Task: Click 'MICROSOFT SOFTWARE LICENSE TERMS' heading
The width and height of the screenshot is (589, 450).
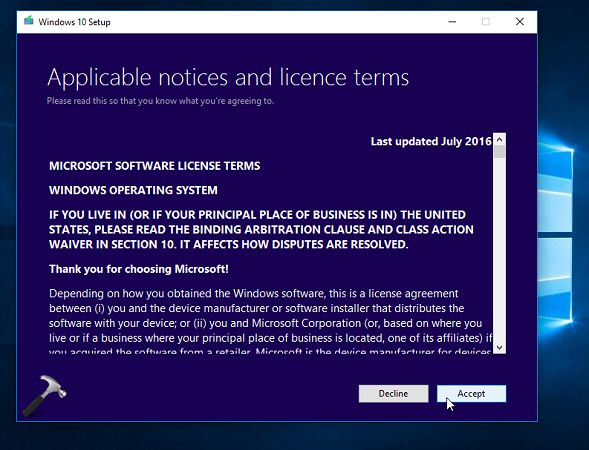Action: (x=154, y=166)
